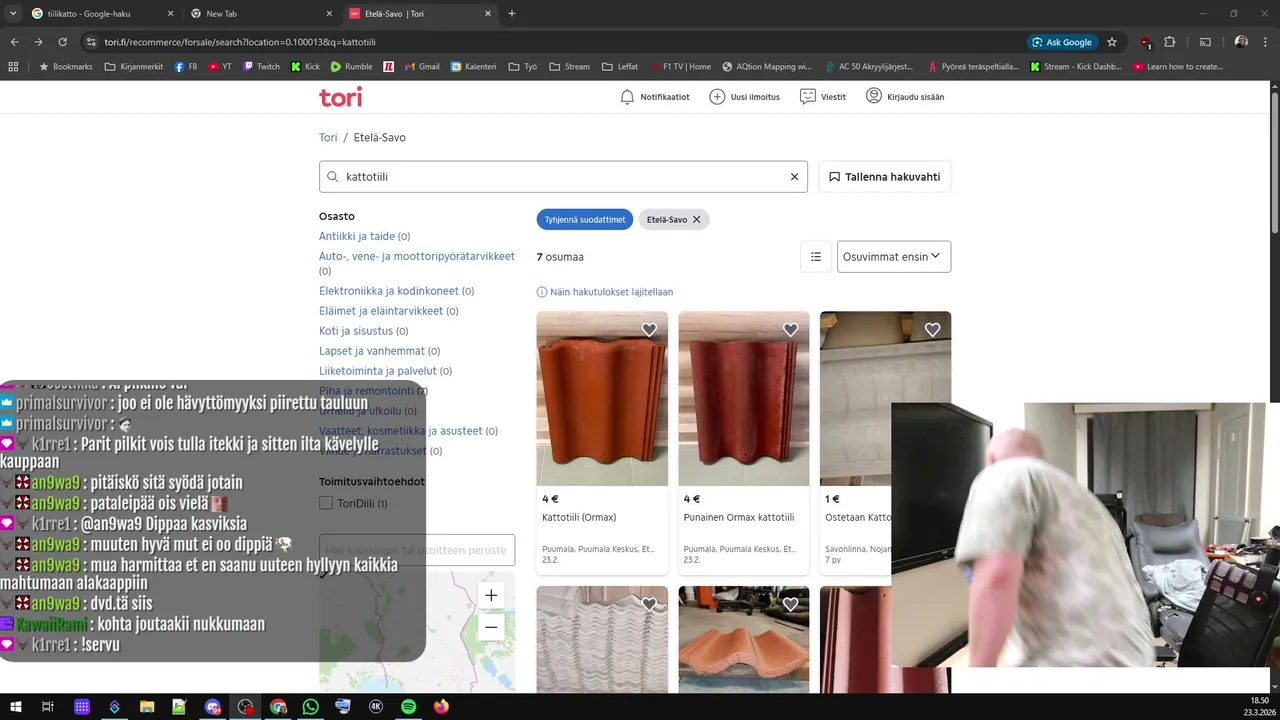Select Lapset ja vanhemmat category
Screen dimensions: 1280x720
tap(372, 351)
